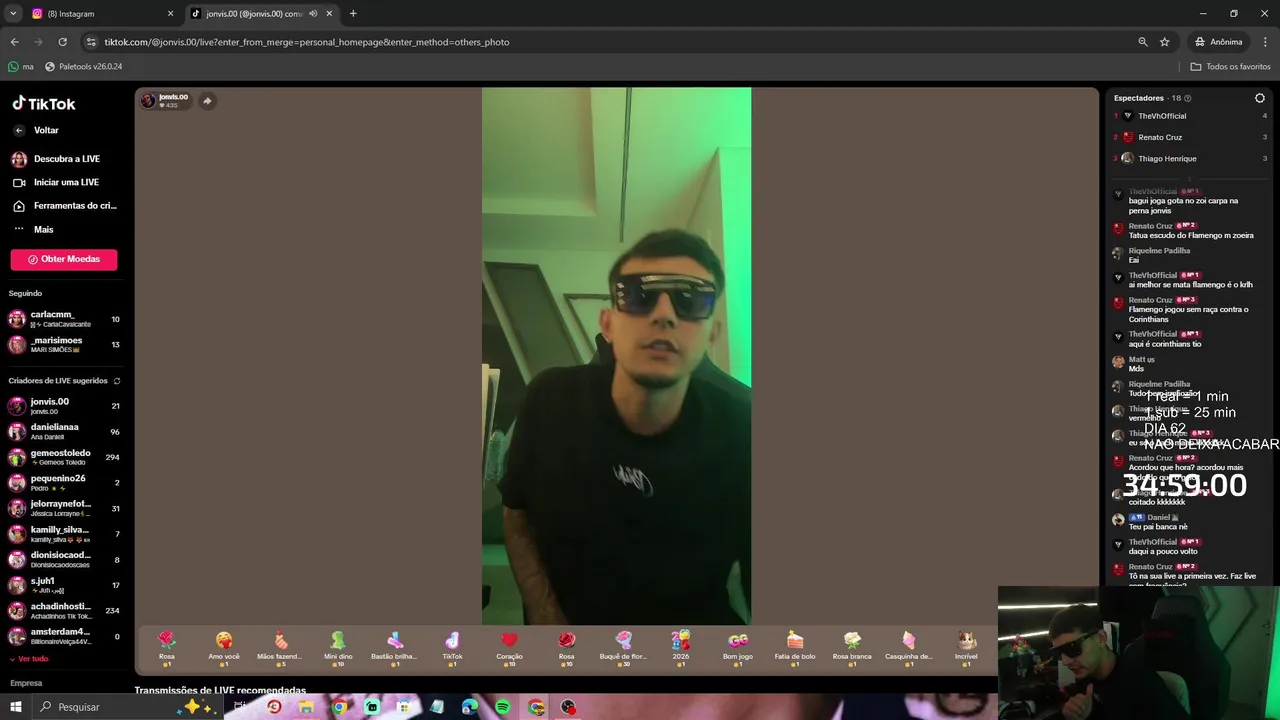The image size is (1280, 720).
Task: Send the Buquê de flores gift
Action: (x=624, y=648)
